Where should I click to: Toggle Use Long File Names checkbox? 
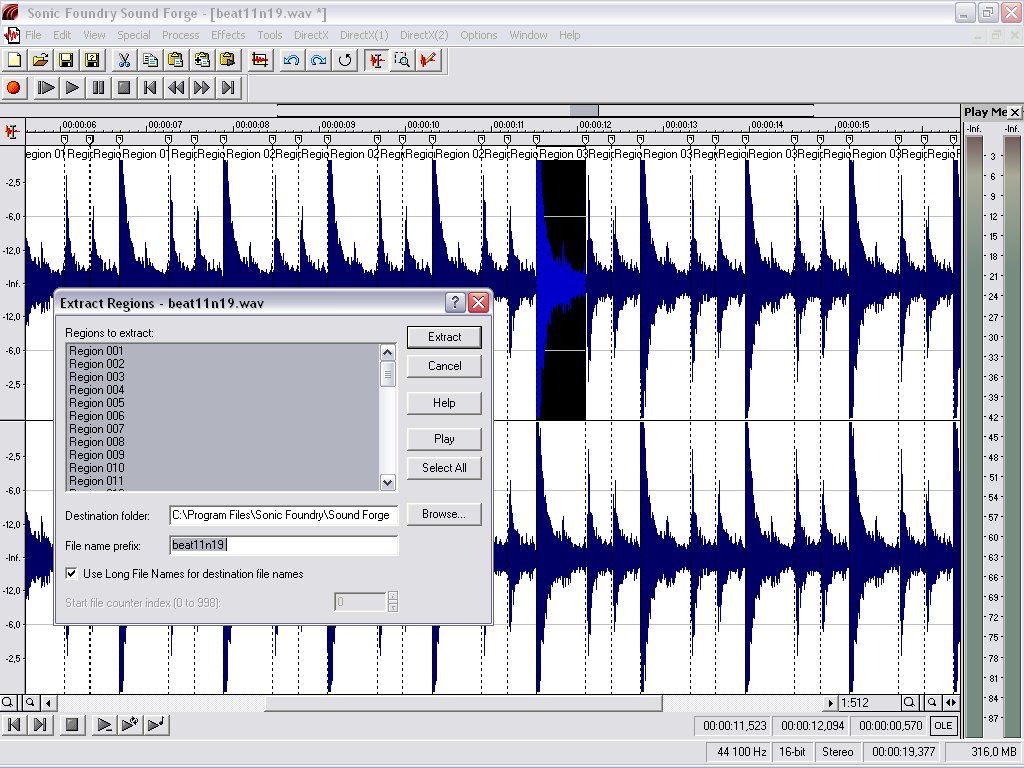(72, 573)
